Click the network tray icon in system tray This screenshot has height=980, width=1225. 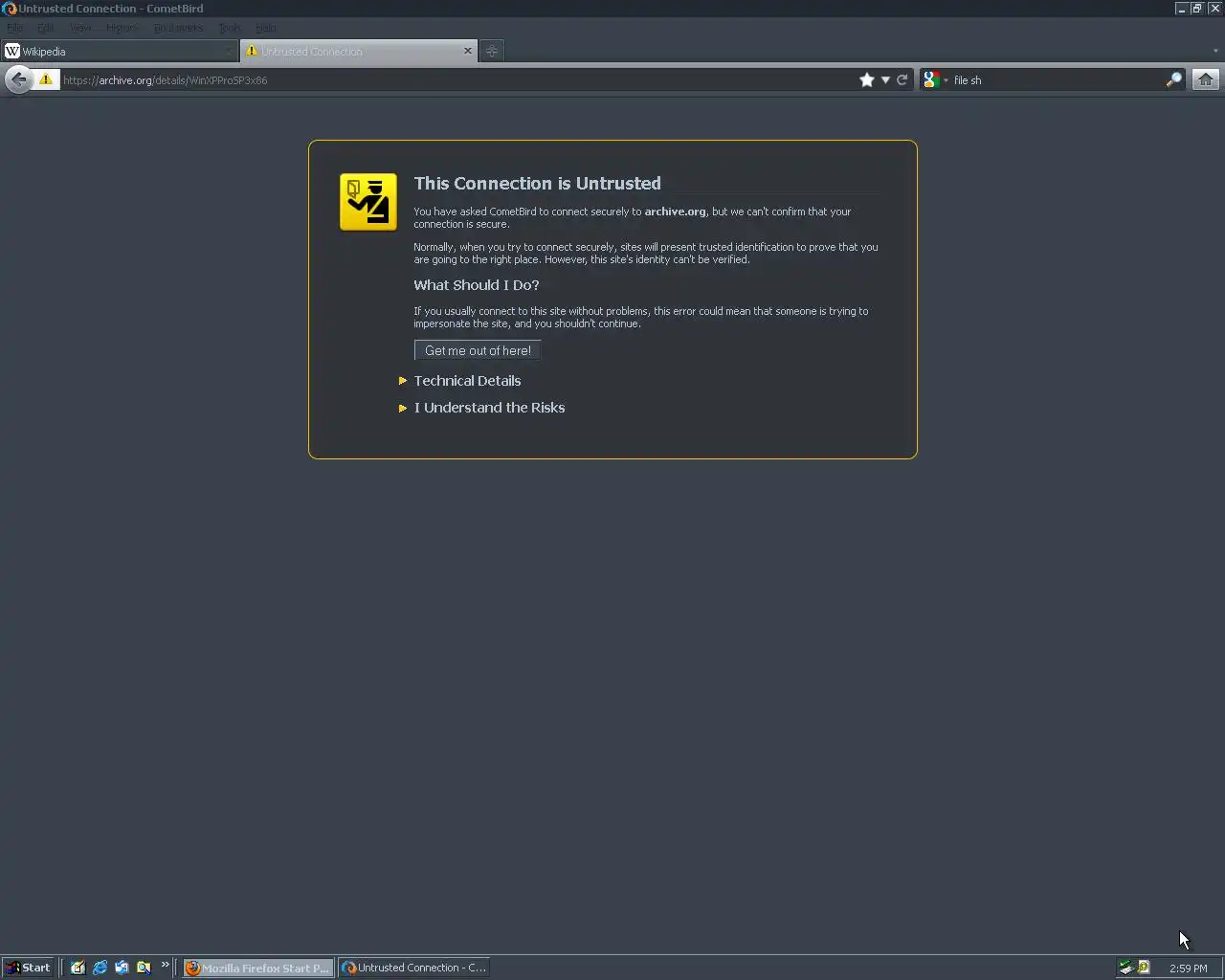click(x=1125, y=968)
